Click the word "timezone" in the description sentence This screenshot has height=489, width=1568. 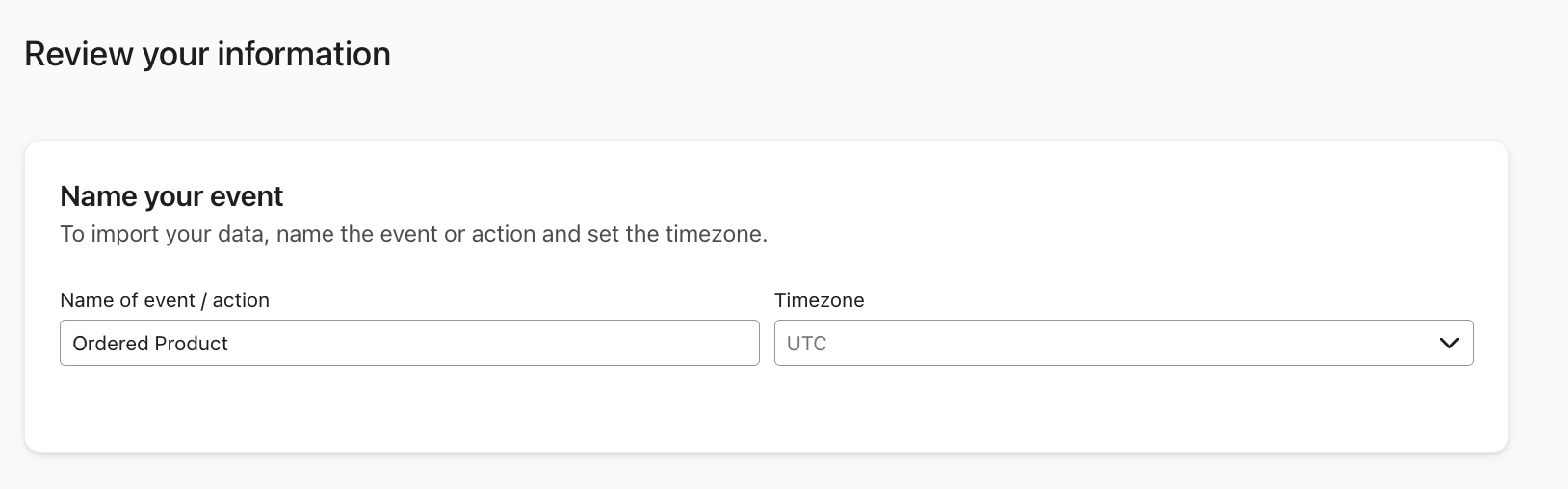pyautogui.click(x=715, y=234)
